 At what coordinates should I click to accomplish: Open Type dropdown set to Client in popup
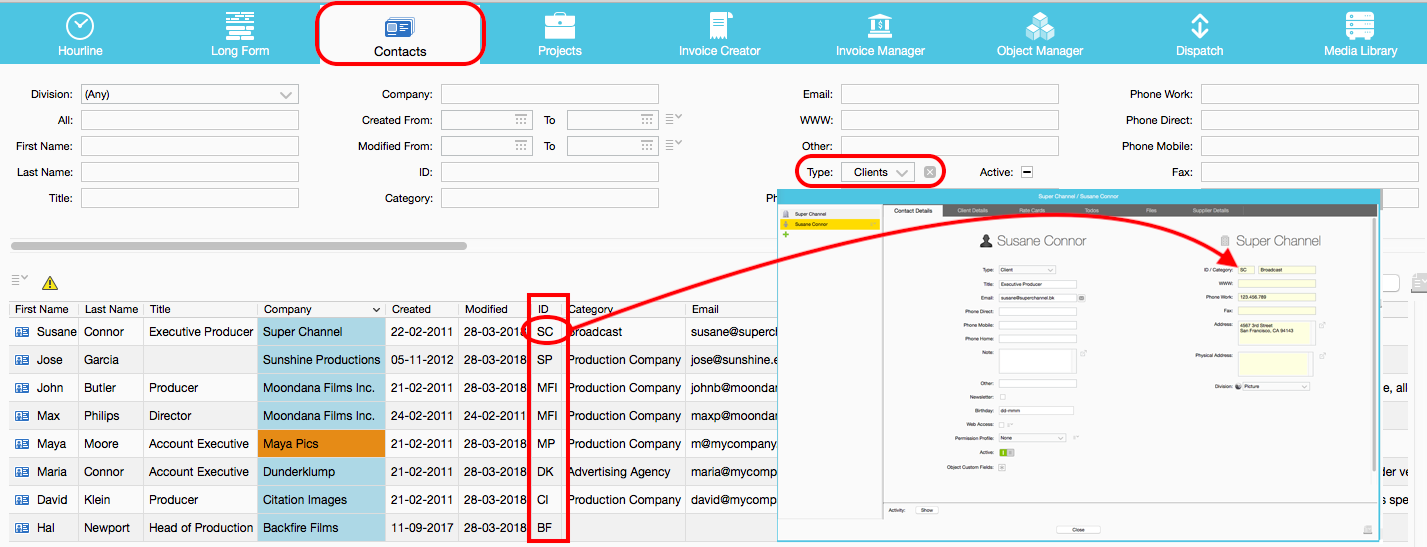(x=1027, y=270)
